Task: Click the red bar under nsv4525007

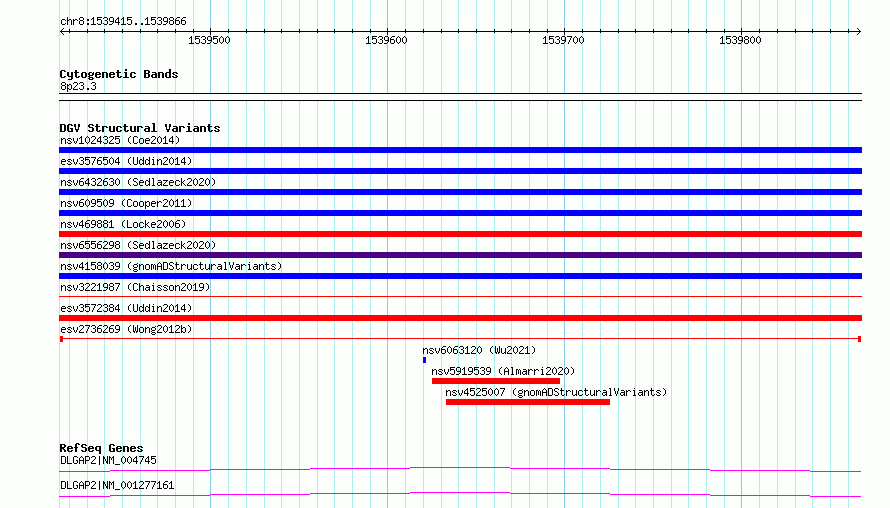Action: point(528,402)
